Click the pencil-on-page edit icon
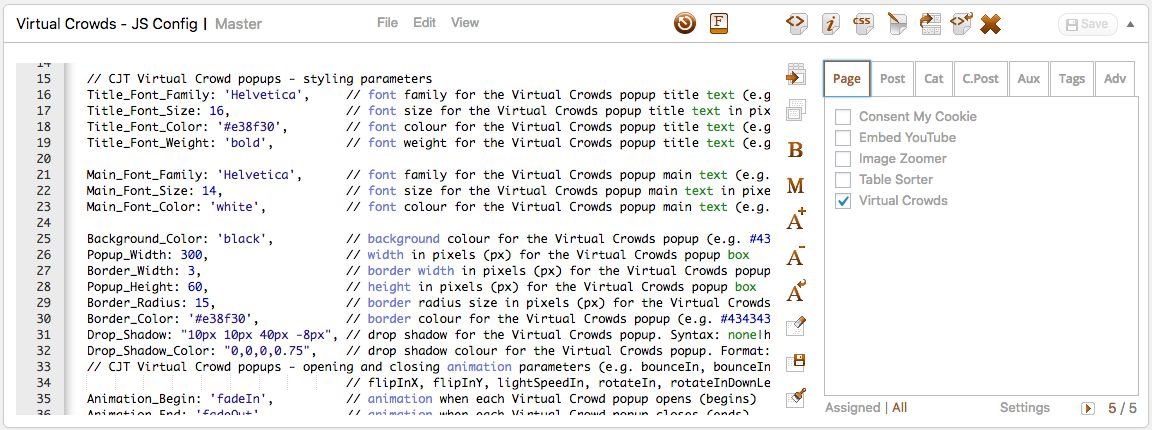Viewport: 1152px width, 430px height. 896,24
